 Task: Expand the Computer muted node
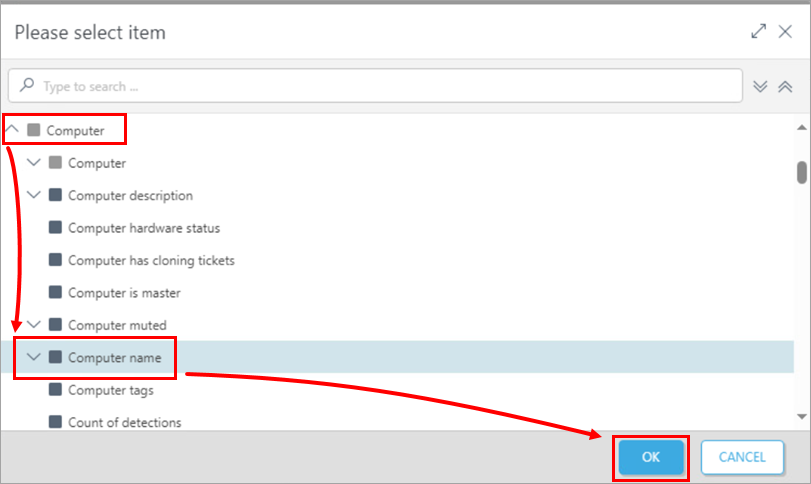coord(34,325)
